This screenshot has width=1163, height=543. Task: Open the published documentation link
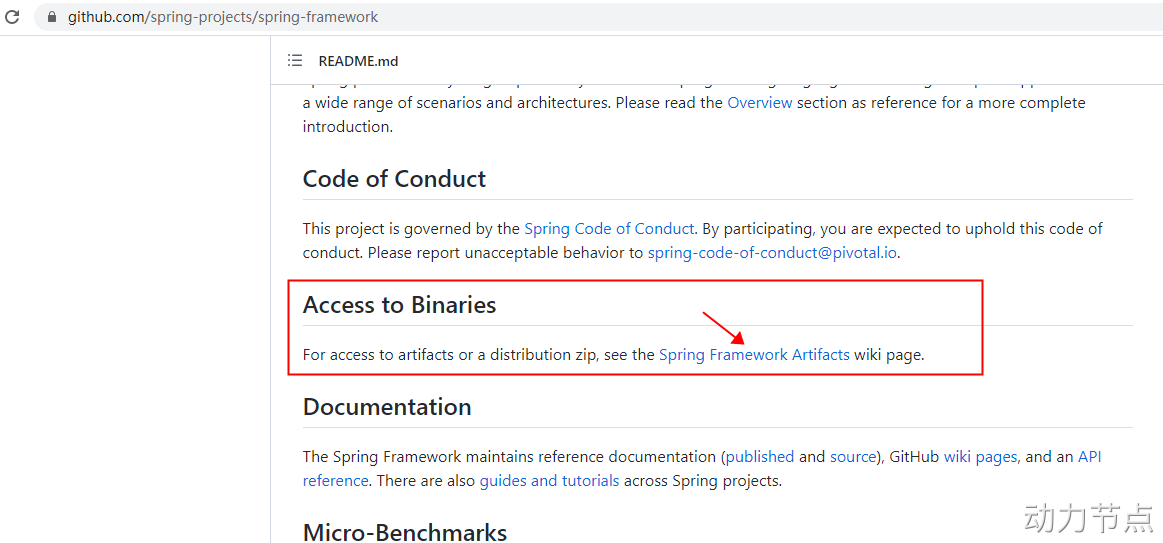(x=760, y=457)
